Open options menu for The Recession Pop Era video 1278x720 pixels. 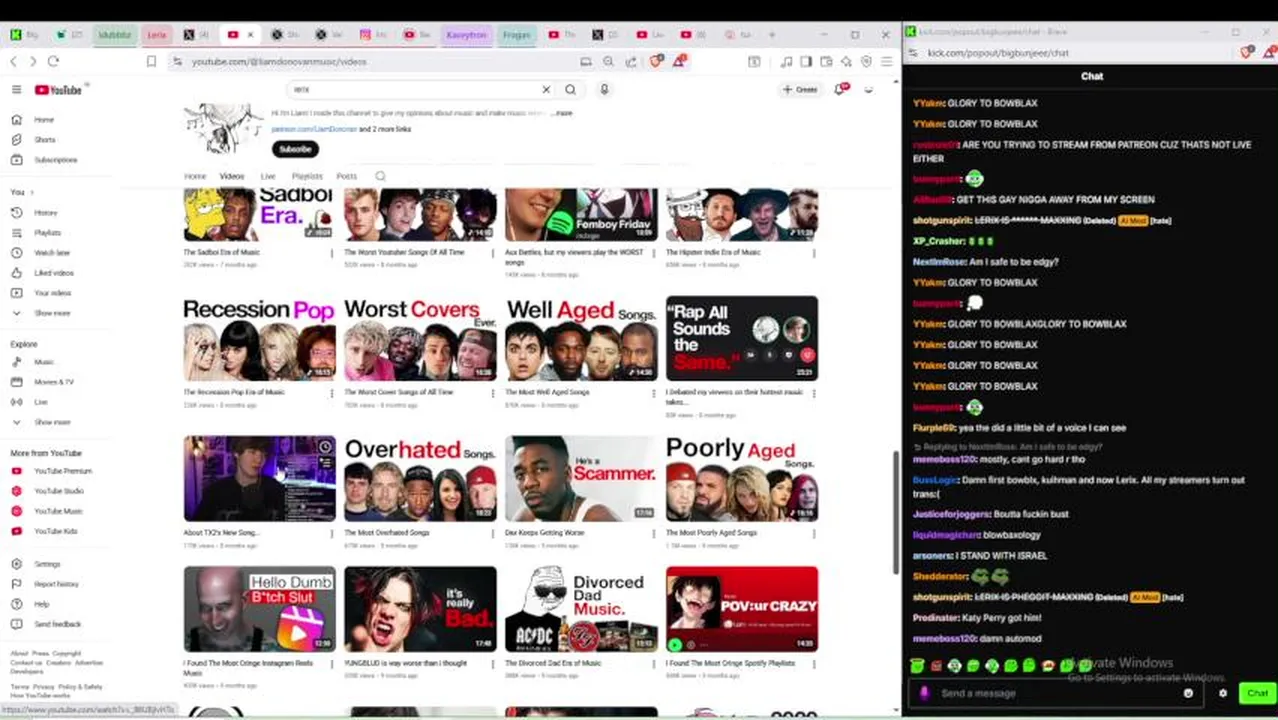tap(331, 393)
